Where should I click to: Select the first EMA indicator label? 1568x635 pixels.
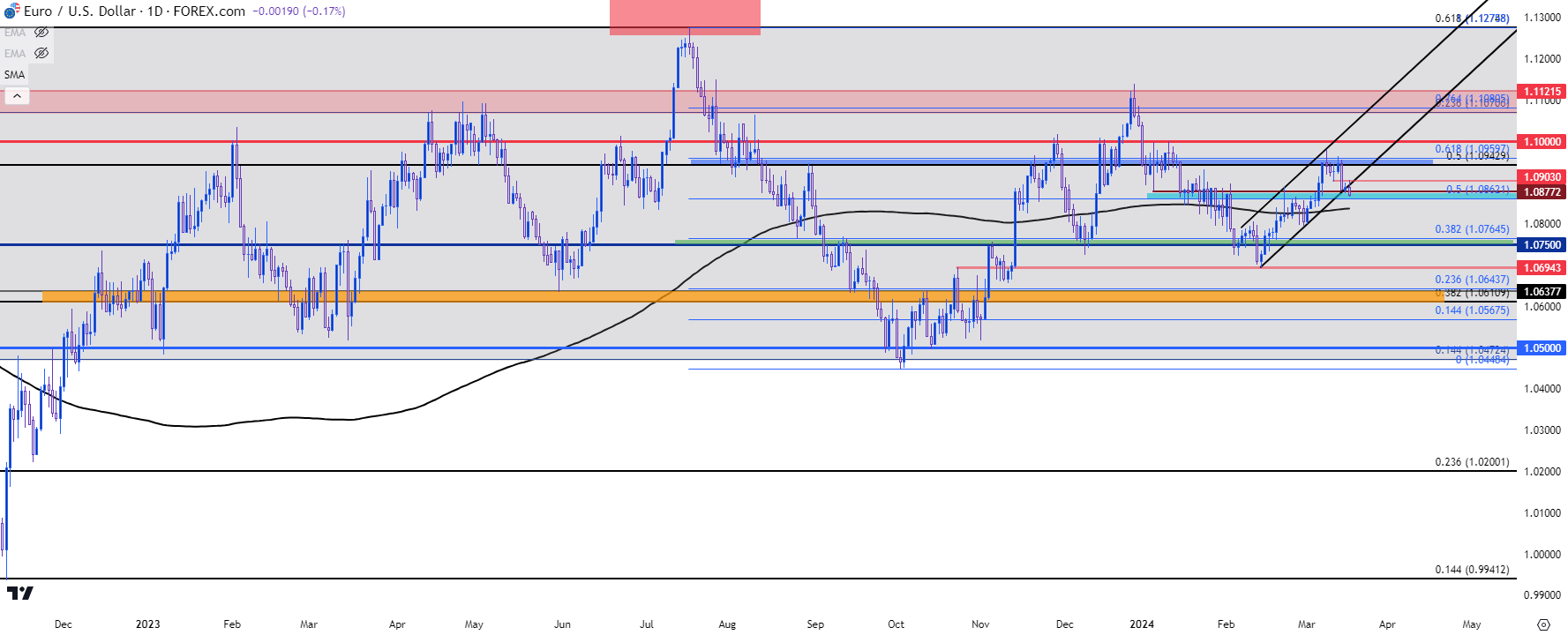tap(15, 33)
